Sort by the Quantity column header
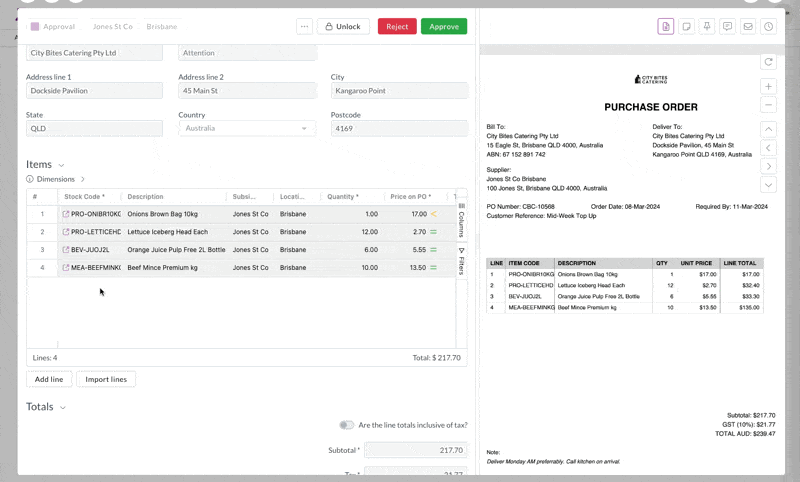 tap(343, 197)
